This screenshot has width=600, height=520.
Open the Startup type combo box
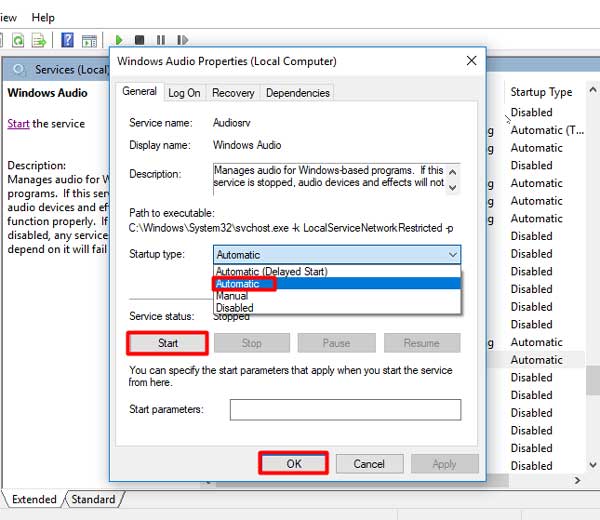(337, 254)
